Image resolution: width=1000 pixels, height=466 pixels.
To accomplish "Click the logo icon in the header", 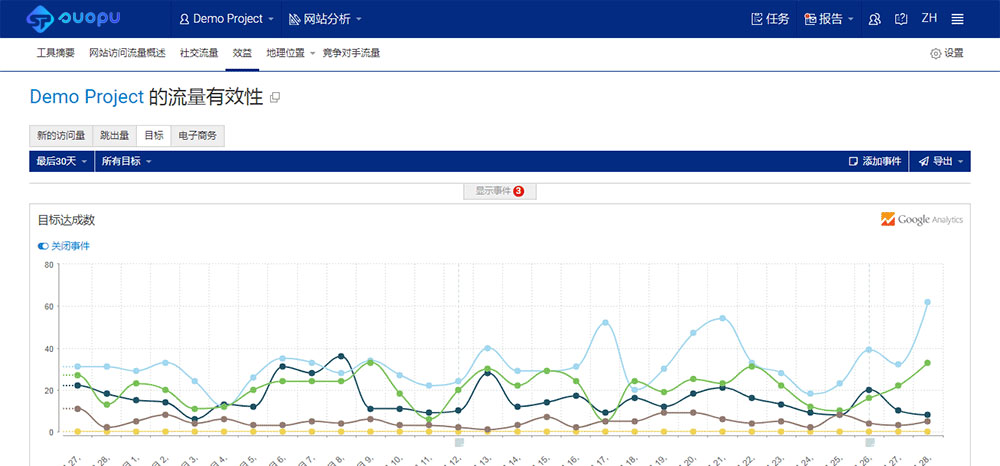I will [x=40, y=18].
